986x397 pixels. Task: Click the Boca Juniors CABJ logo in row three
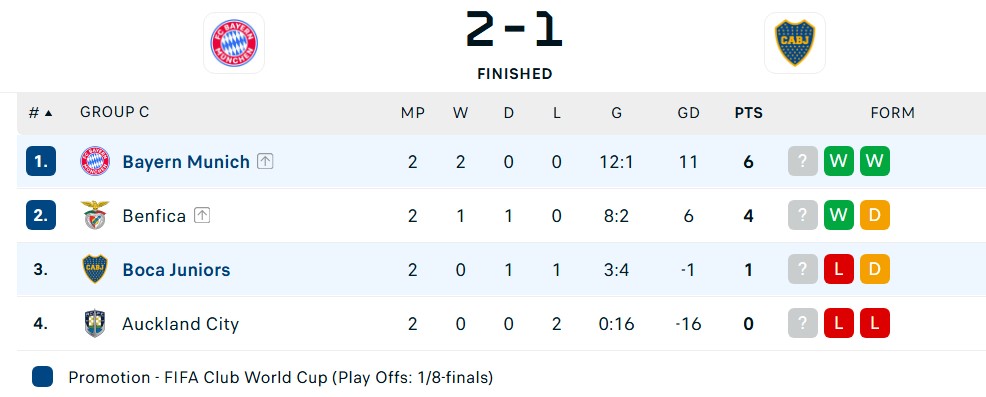point(95,269)
